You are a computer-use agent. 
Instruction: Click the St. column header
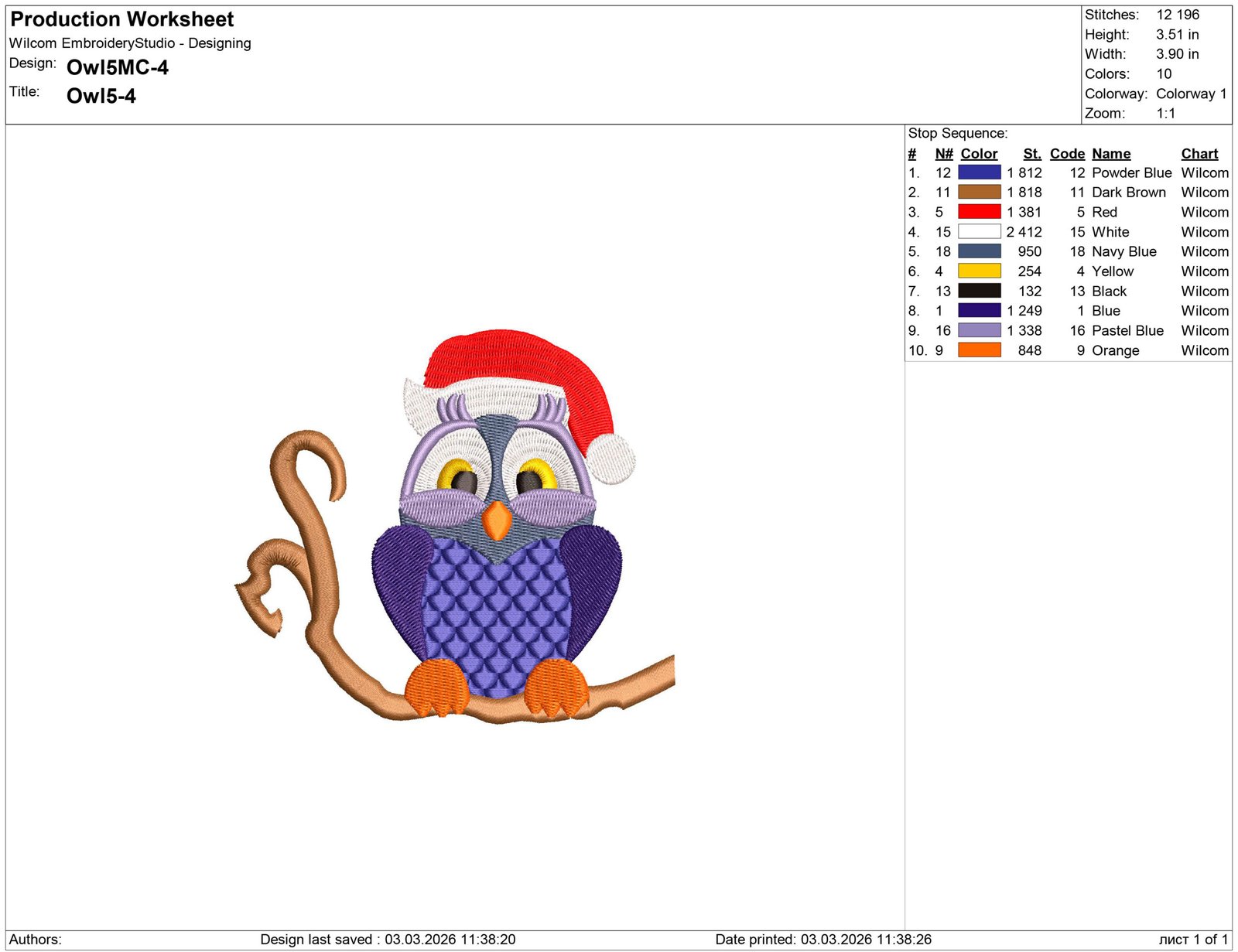(1031, 154)
